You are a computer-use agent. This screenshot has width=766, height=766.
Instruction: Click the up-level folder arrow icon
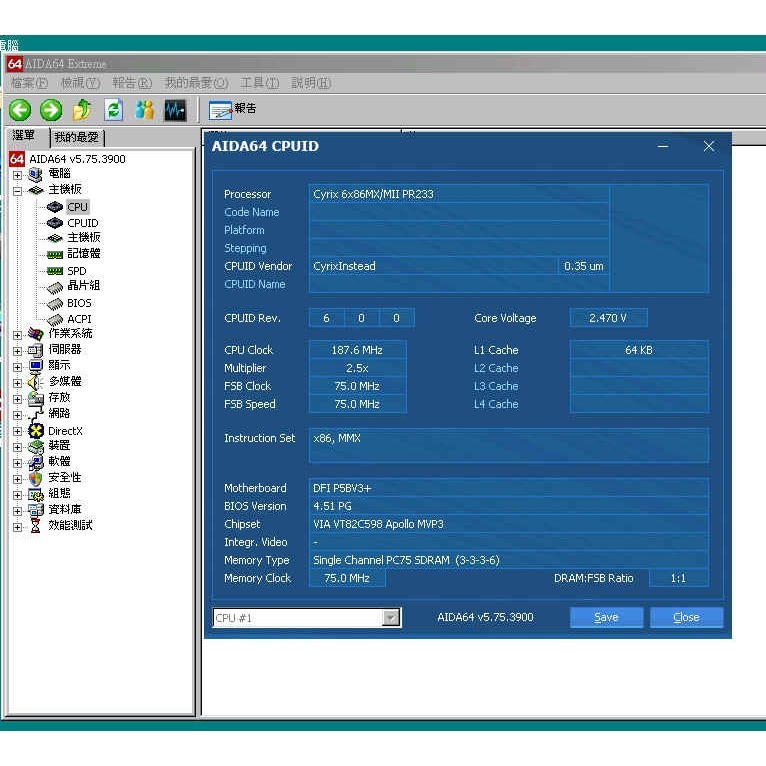(x=82, y=110)
